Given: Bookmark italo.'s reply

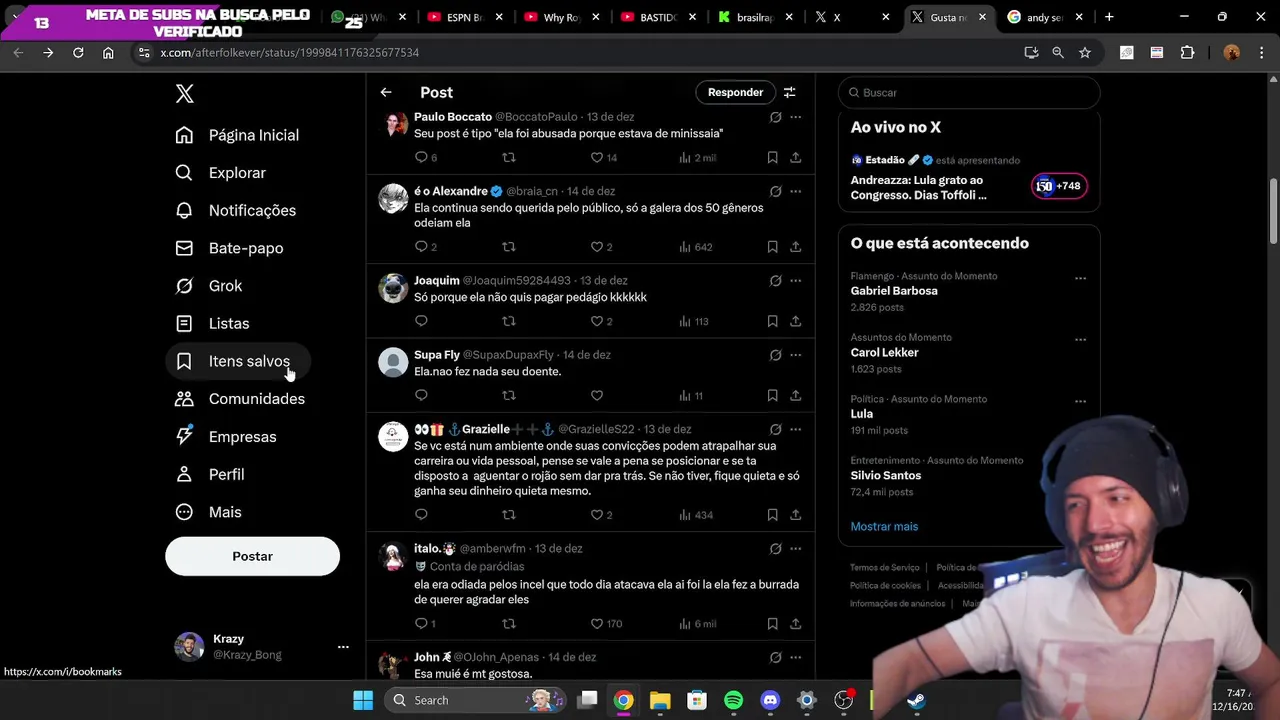Looking at the screenshot, I should (772, 623).
